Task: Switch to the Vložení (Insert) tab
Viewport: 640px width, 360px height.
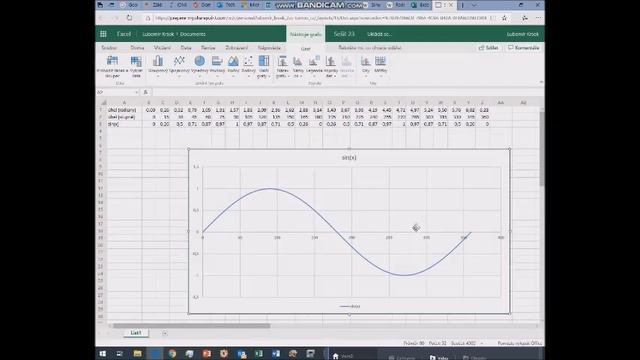Action: tap(162, 48)
